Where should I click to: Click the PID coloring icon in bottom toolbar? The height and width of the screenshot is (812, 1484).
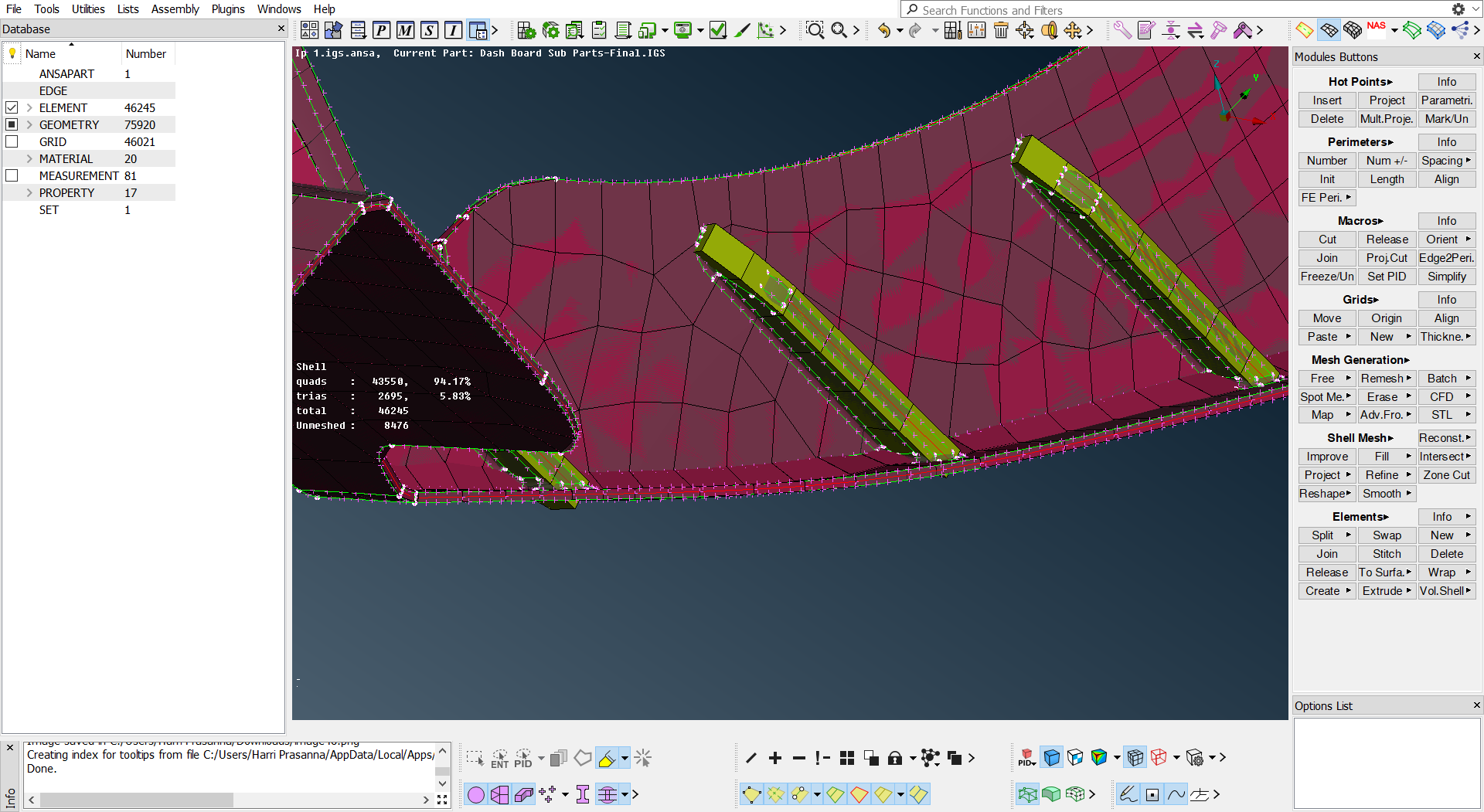tap(1027, 758)
